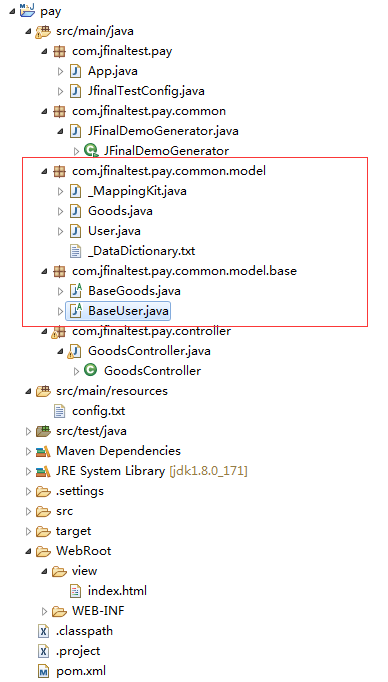Click the config.txt file icon
The image size is (388, 682).
pyautogui.click(x=60, y=411)
